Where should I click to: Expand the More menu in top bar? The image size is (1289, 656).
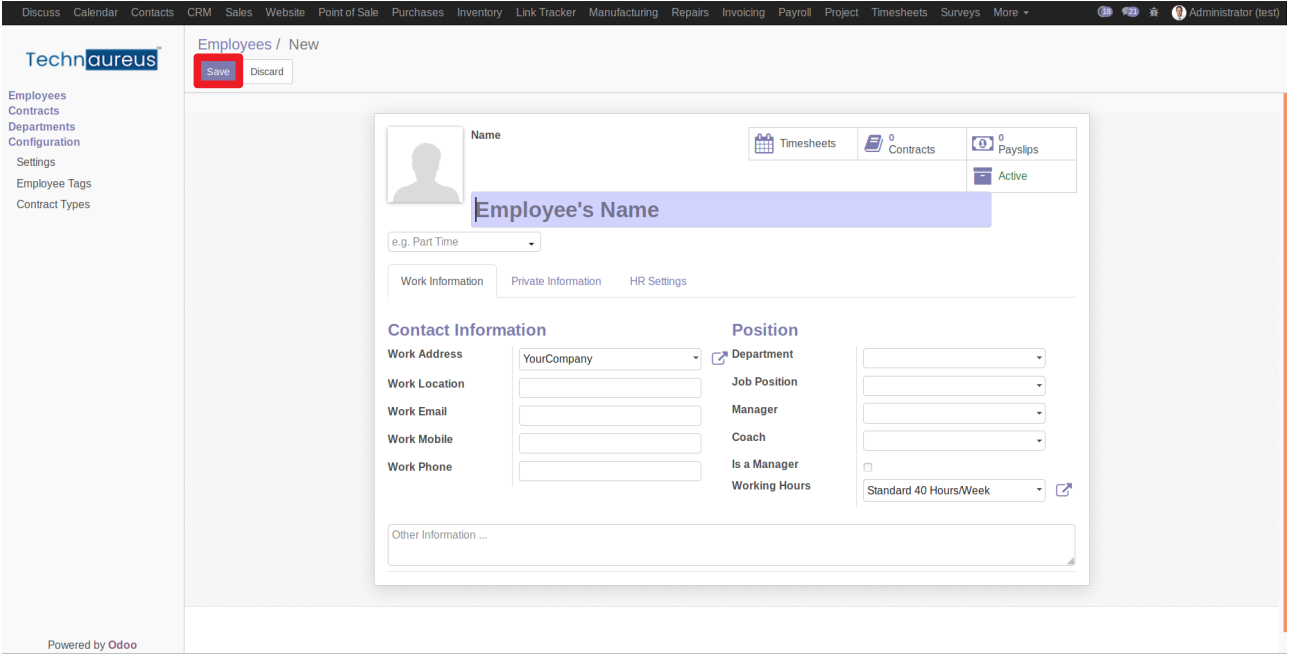[x=1011, y=13]
